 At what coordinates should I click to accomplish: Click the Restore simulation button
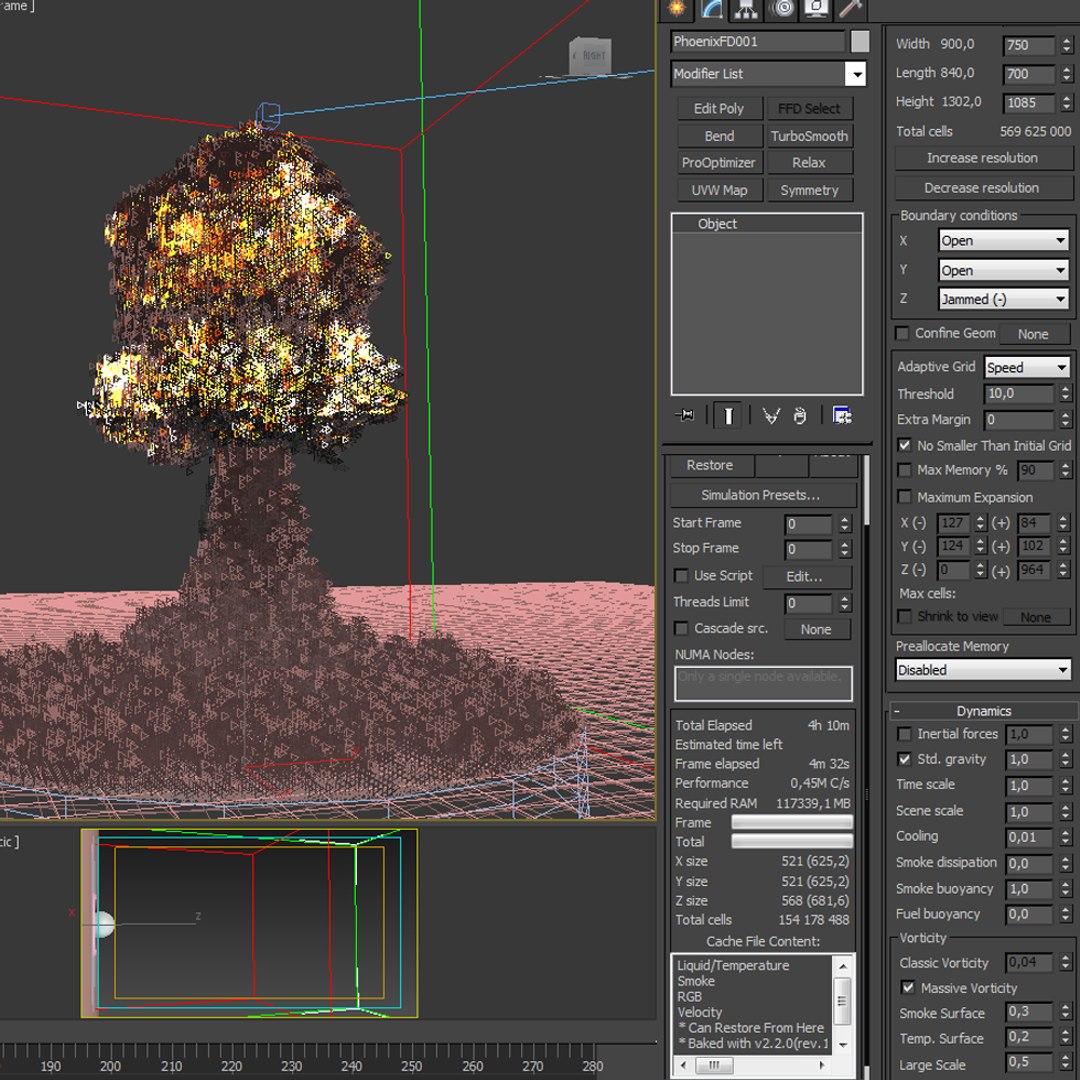click(710, 466)
